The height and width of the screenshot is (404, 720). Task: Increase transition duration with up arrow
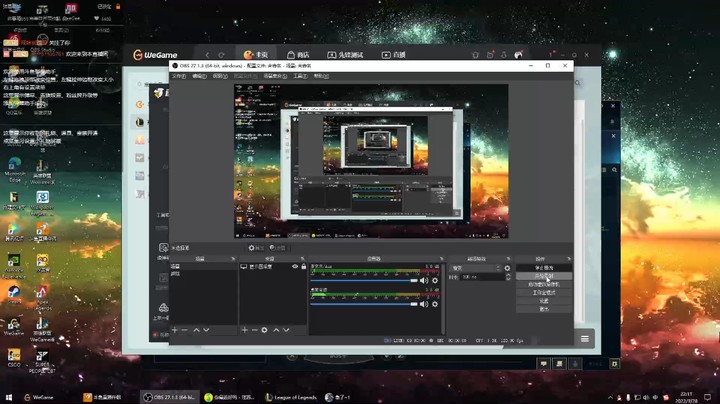coord(508,275)
